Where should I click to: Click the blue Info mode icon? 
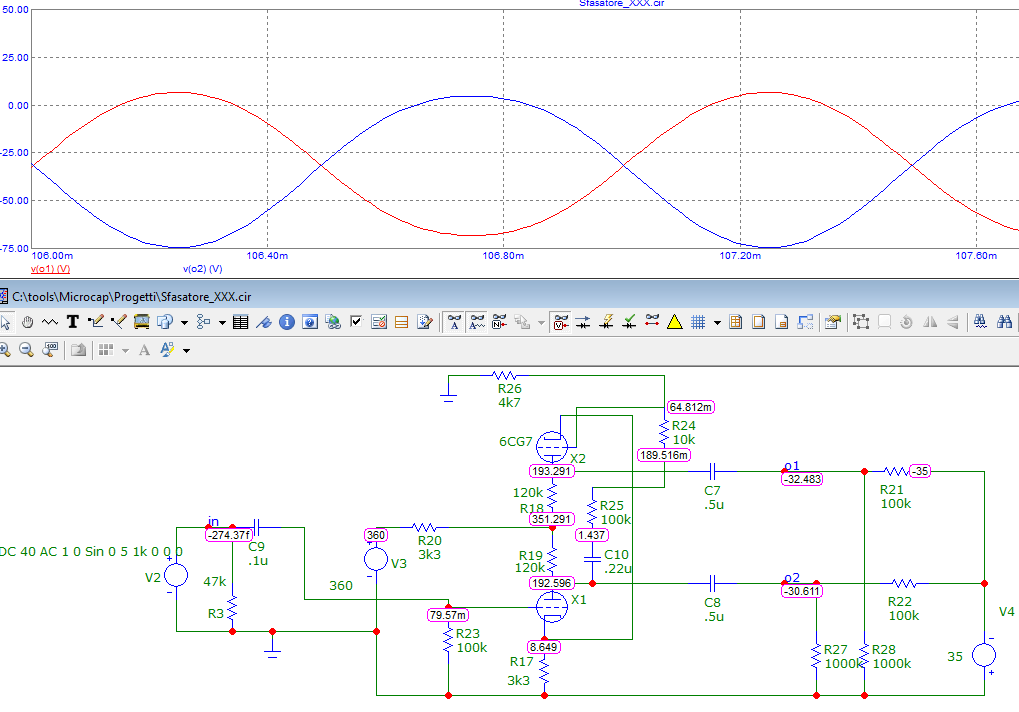pyautogui.click(x=287, y=322)
